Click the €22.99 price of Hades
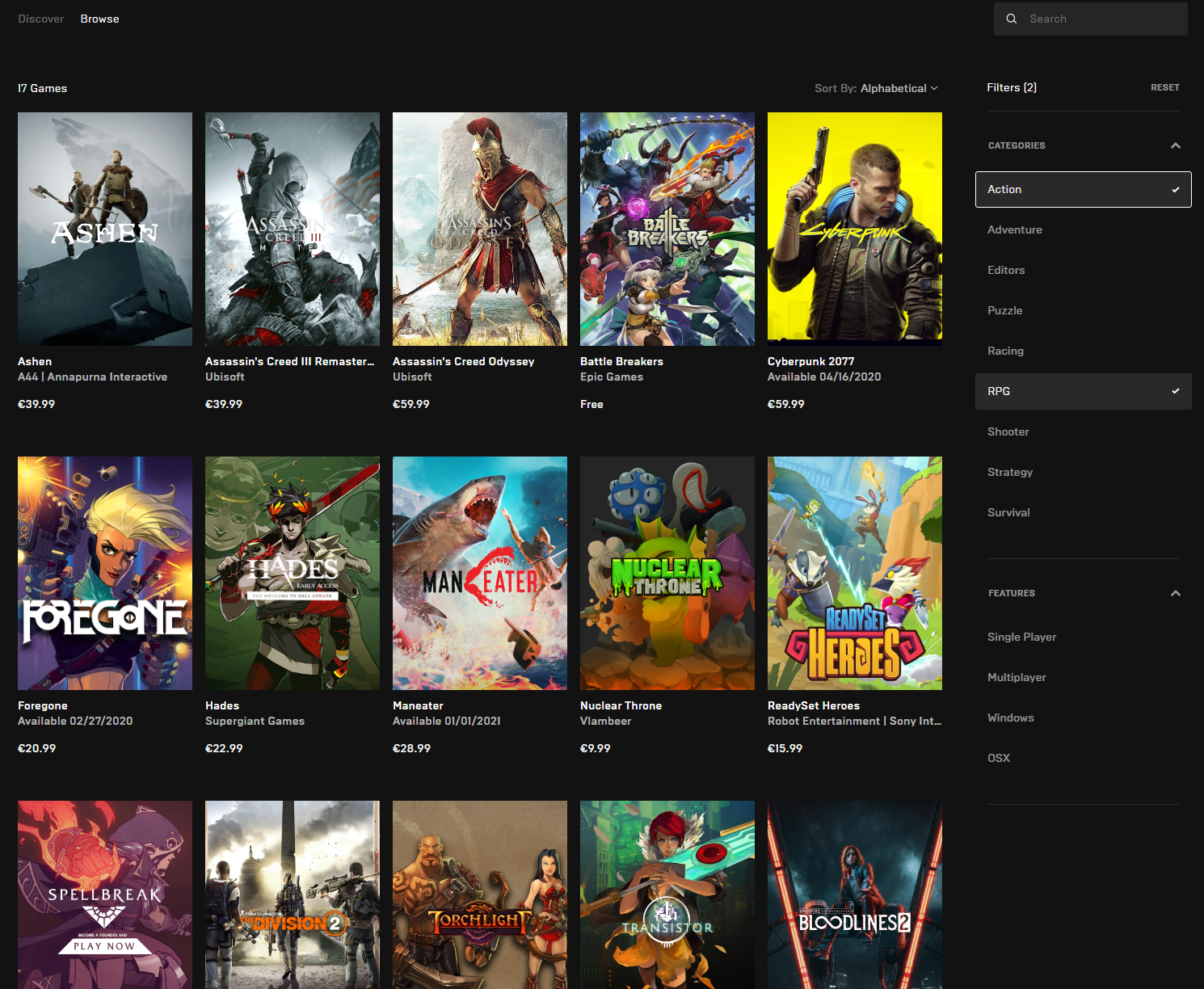Screen dimensions: 1204x989 pos(224,748)
